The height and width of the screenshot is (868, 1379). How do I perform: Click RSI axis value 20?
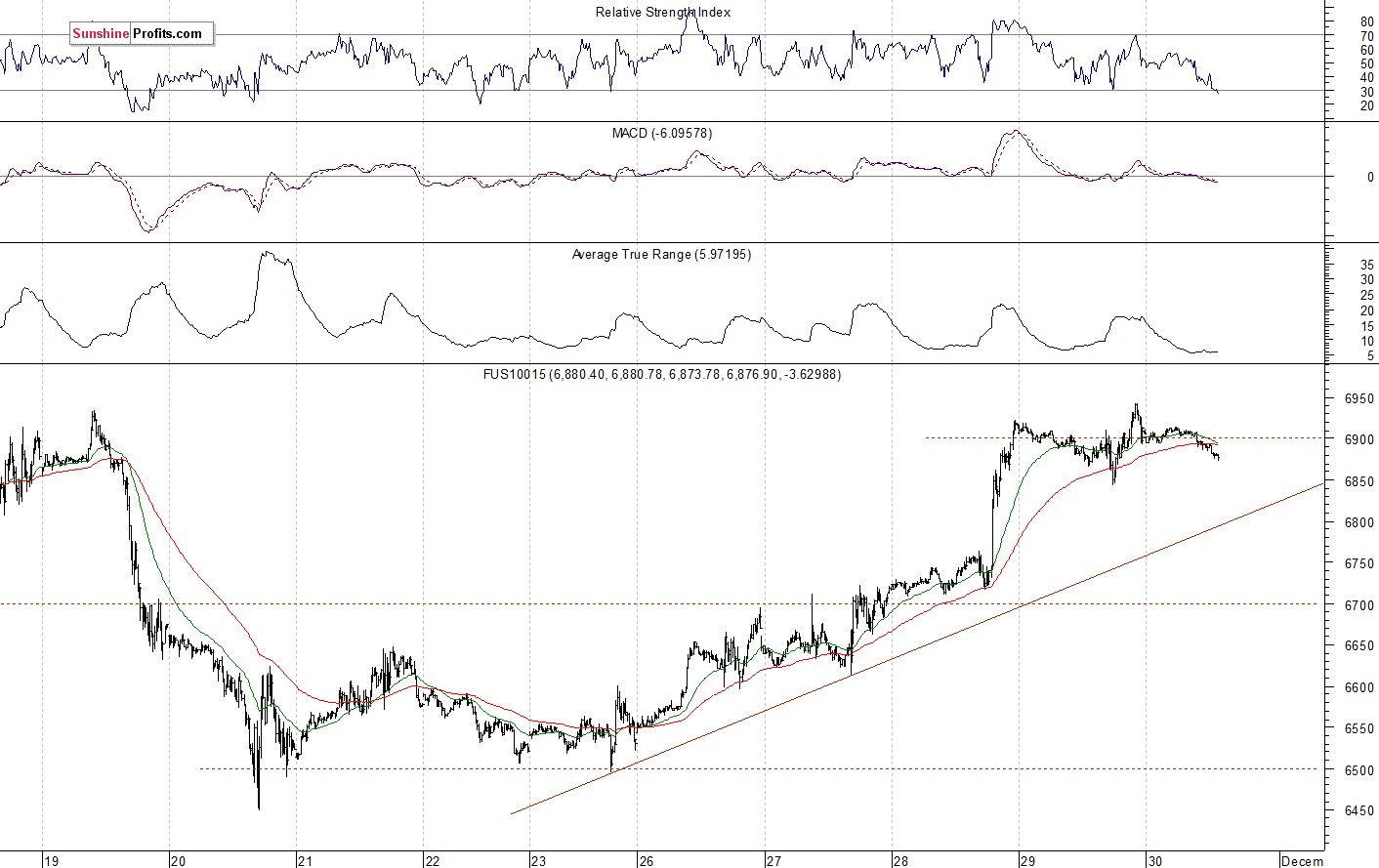point(1366,105)
